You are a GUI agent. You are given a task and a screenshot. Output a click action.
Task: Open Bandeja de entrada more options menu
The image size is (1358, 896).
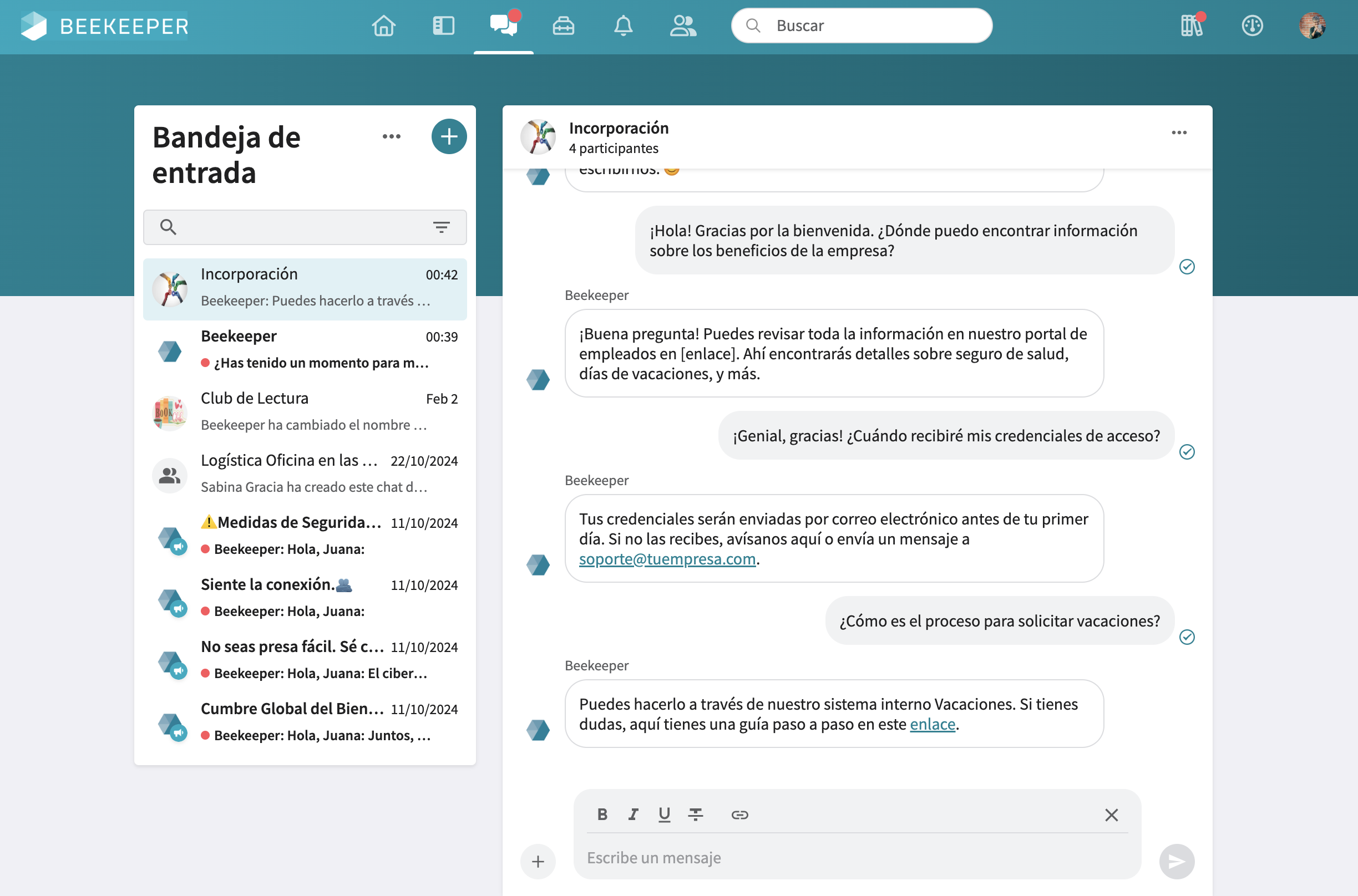(x=392, y=136)
